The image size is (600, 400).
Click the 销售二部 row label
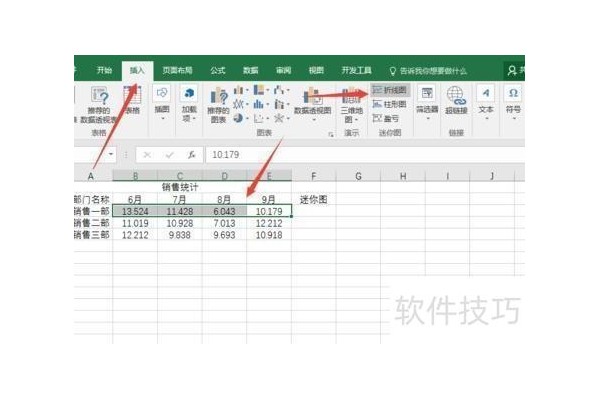coord(93,223)
